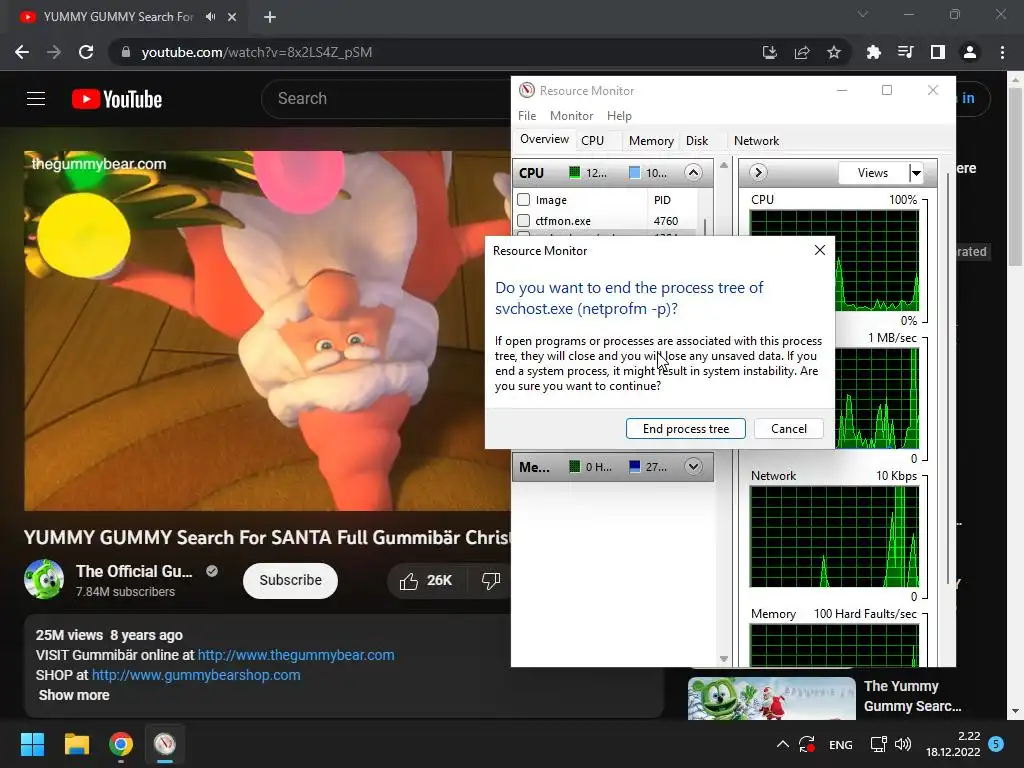Open gummybearshop.com link in description

click(x=196, y=675)
